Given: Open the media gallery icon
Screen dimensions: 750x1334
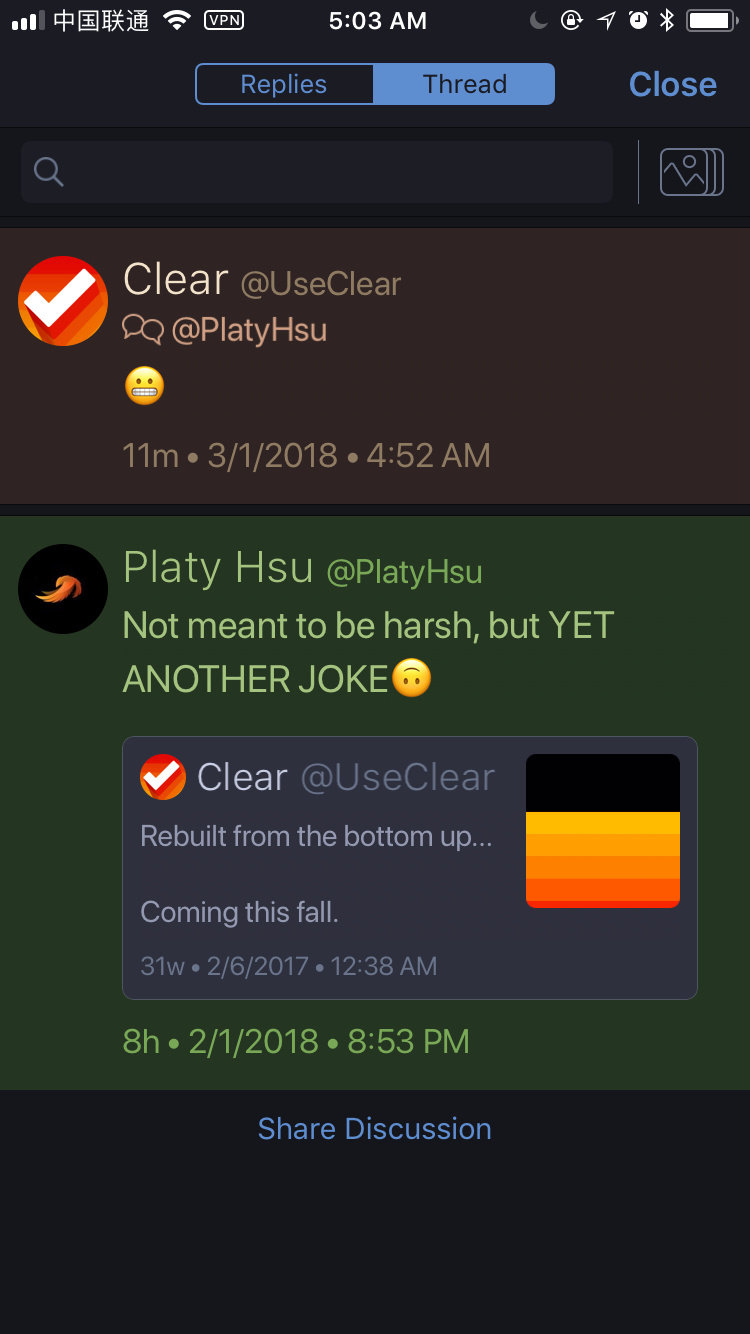Looking at the screenshot, I should coord(691,172).
